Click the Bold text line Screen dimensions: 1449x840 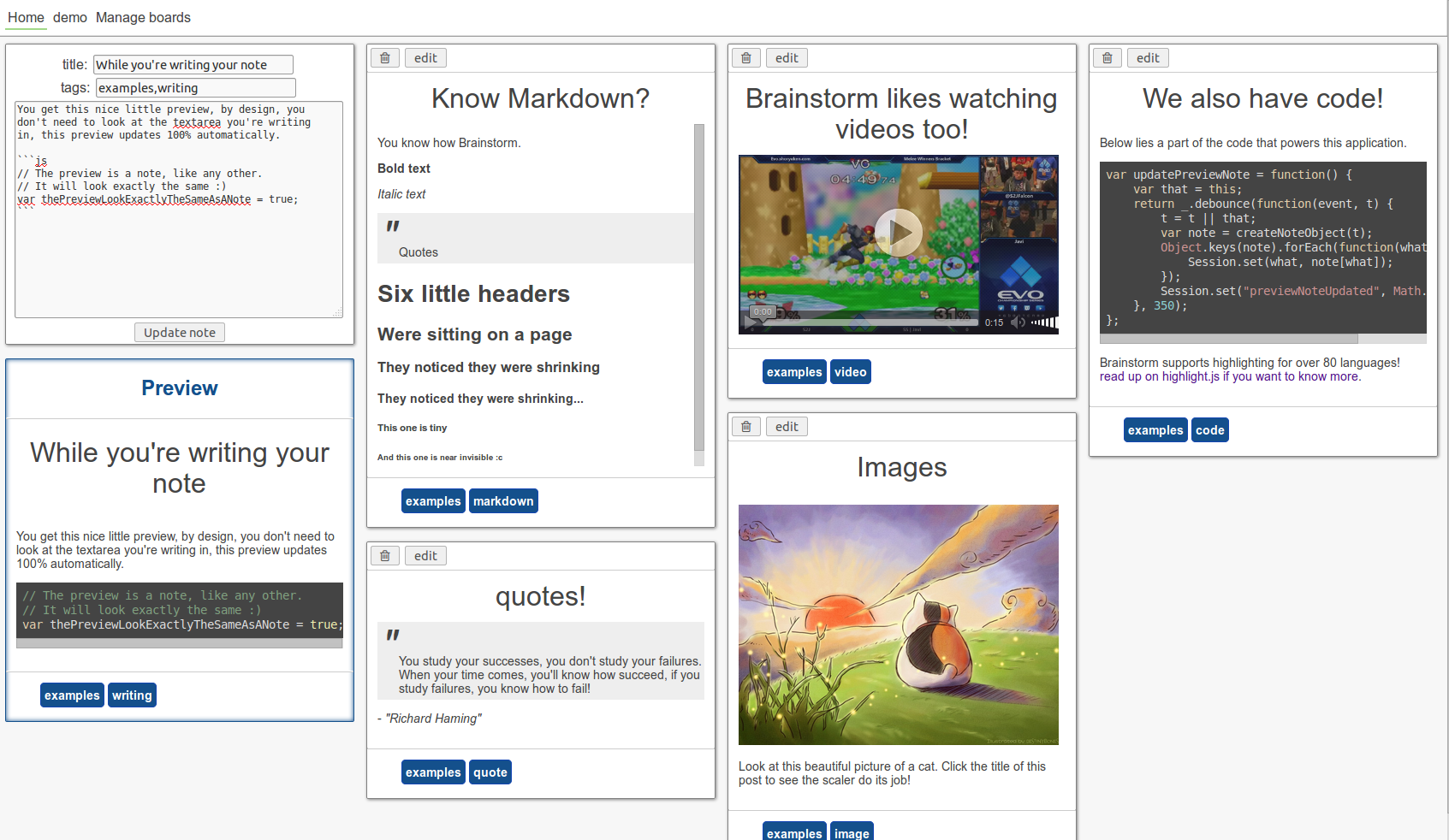coord(404,169)
